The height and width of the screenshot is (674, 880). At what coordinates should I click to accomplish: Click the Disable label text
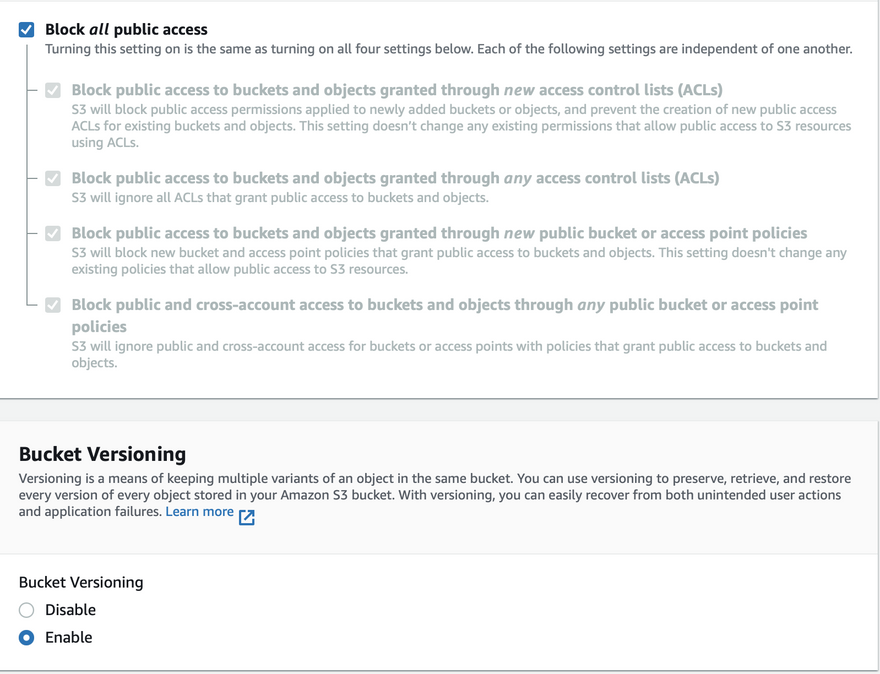70,610
